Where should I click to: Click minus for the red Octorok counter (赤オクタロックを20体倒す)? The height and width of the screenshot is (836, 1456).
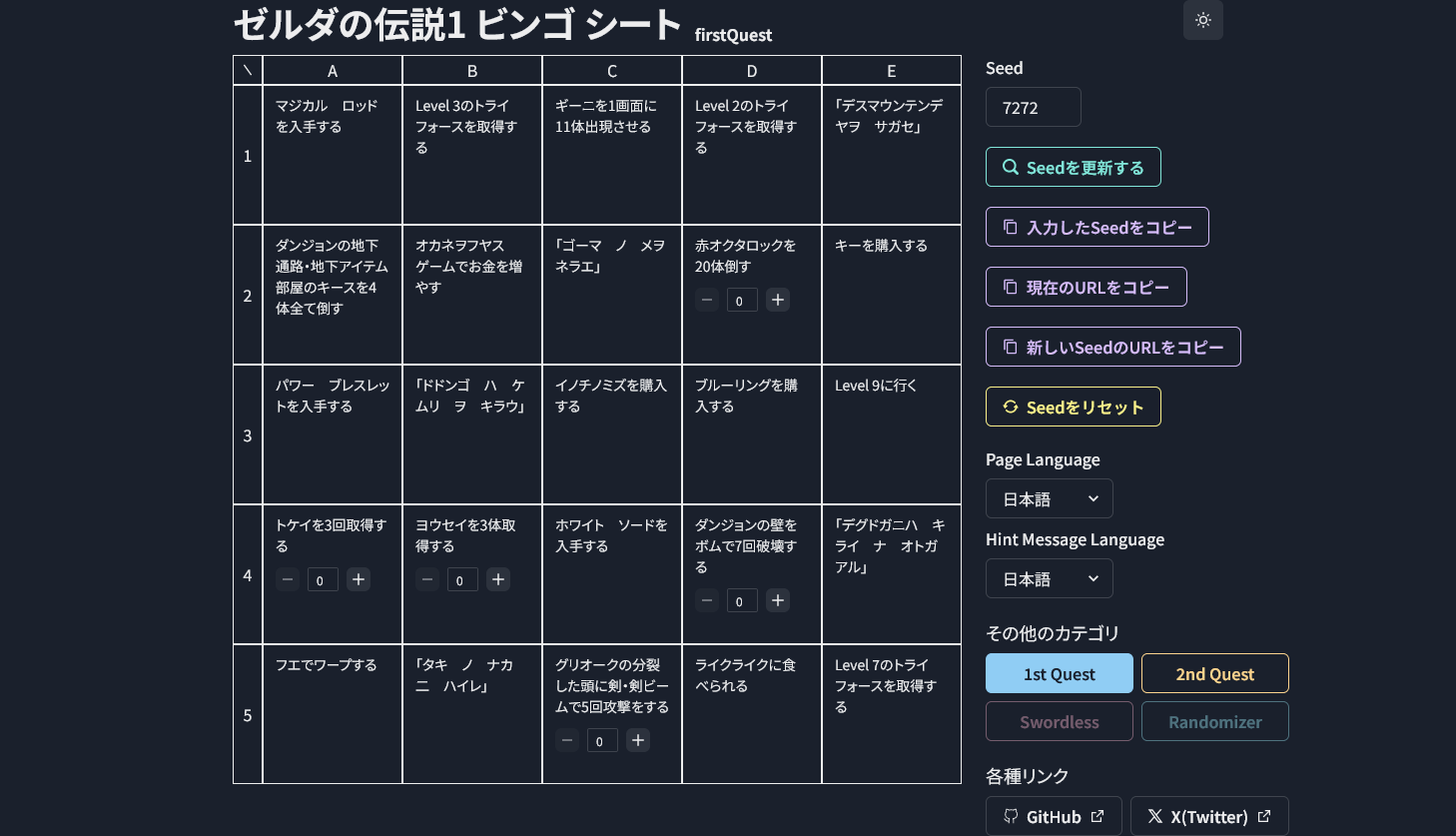coord(707,300)
